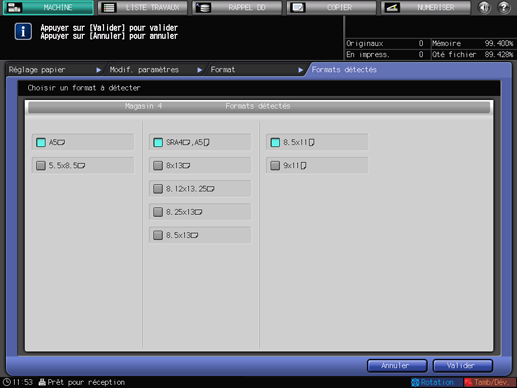Screen dimensions: 517x388
Task: Select the 8.25x13 format option
Action: pos(200,212)
